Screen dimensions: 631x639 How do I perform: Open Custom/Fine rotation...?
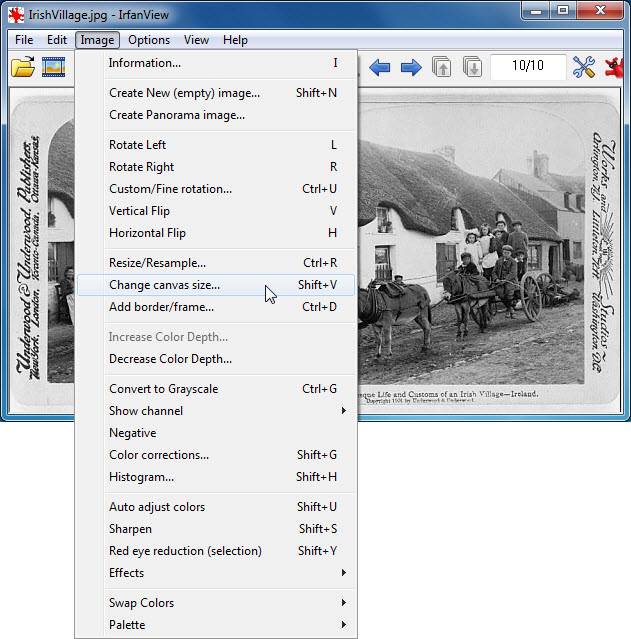coord(216,189)
